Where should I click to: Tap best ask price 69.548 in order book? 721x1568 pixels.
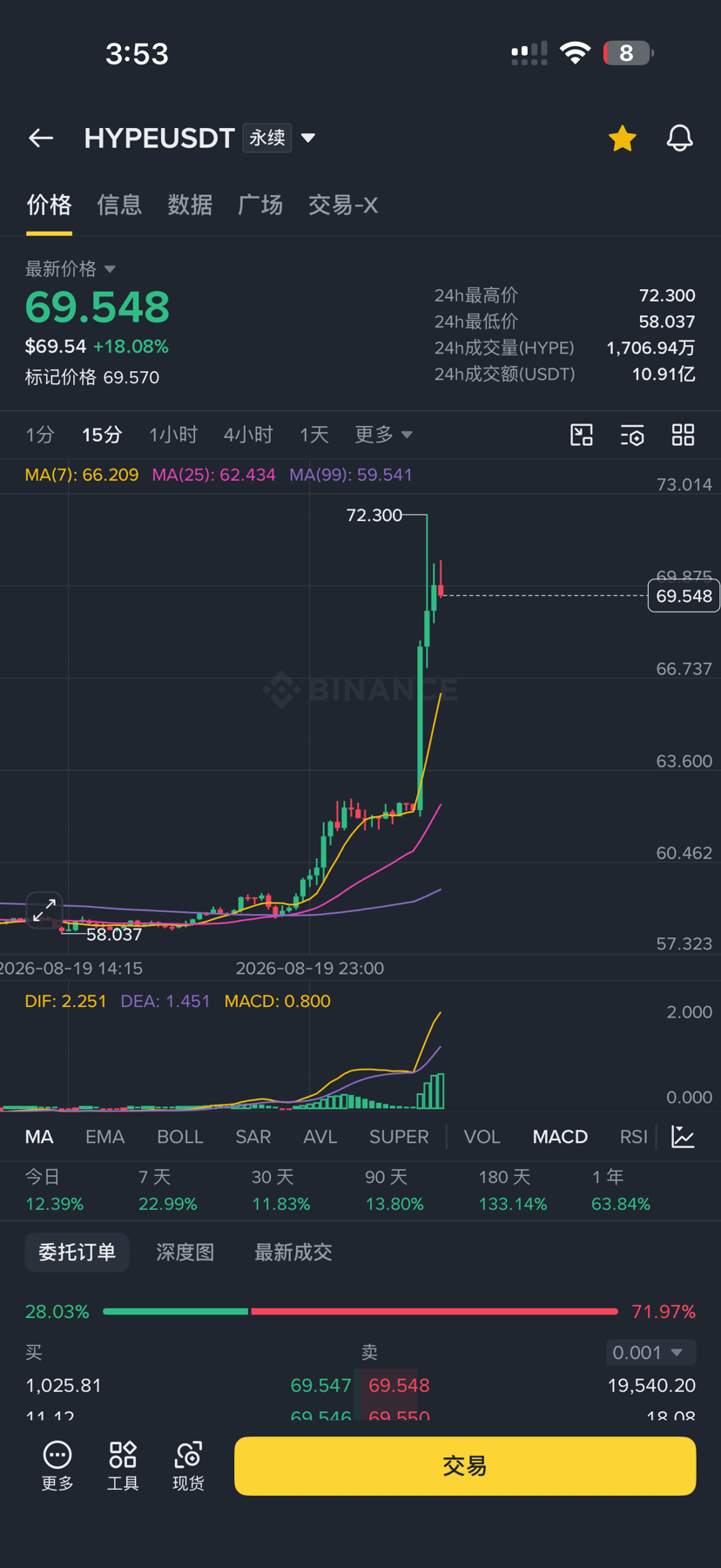pyautogui.click(x=399, y=1385)
